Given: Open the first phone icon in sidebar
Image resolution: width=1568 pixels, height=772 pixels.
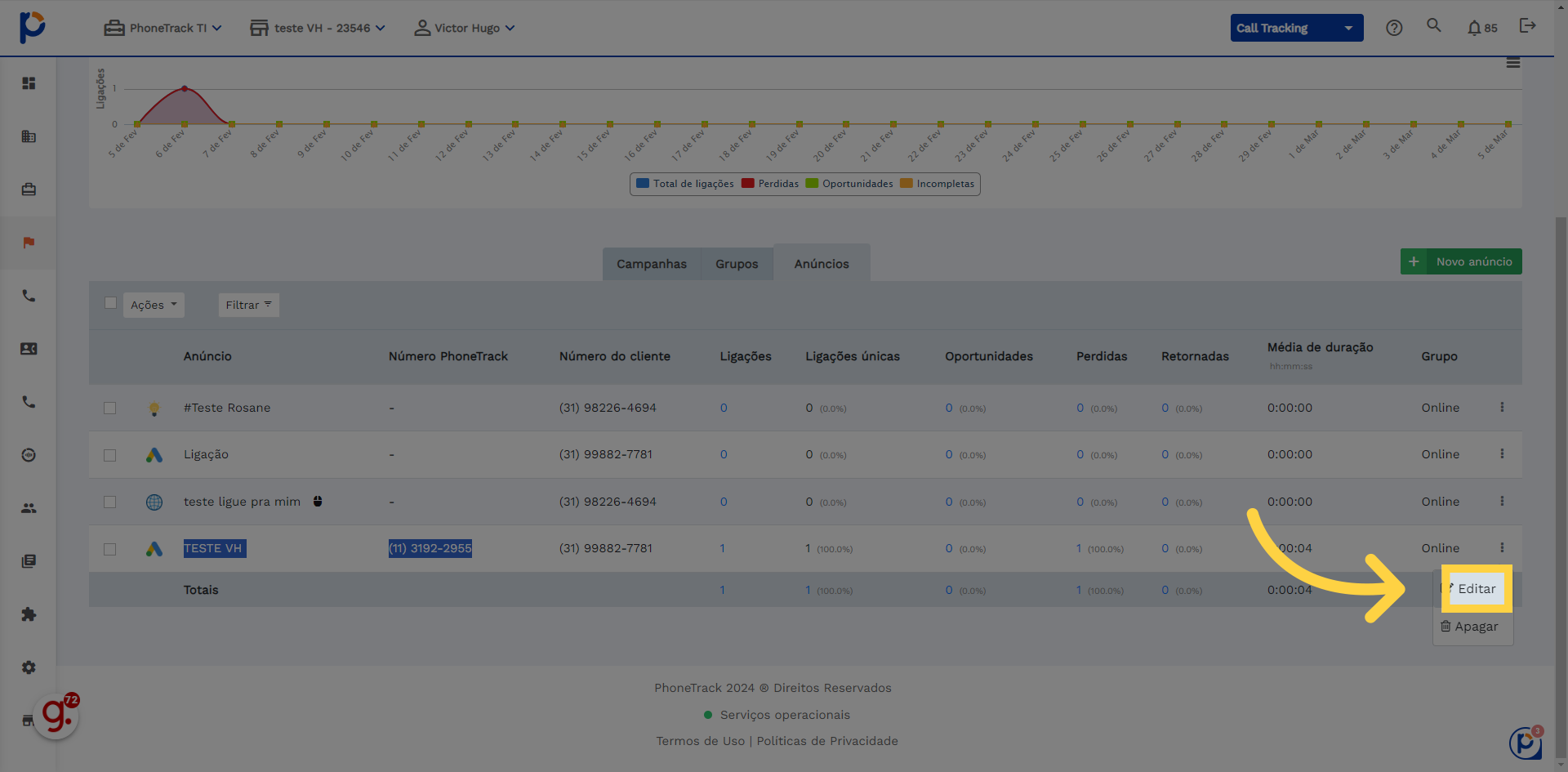Looking at the screenshot, I should [x=29, y=296].
